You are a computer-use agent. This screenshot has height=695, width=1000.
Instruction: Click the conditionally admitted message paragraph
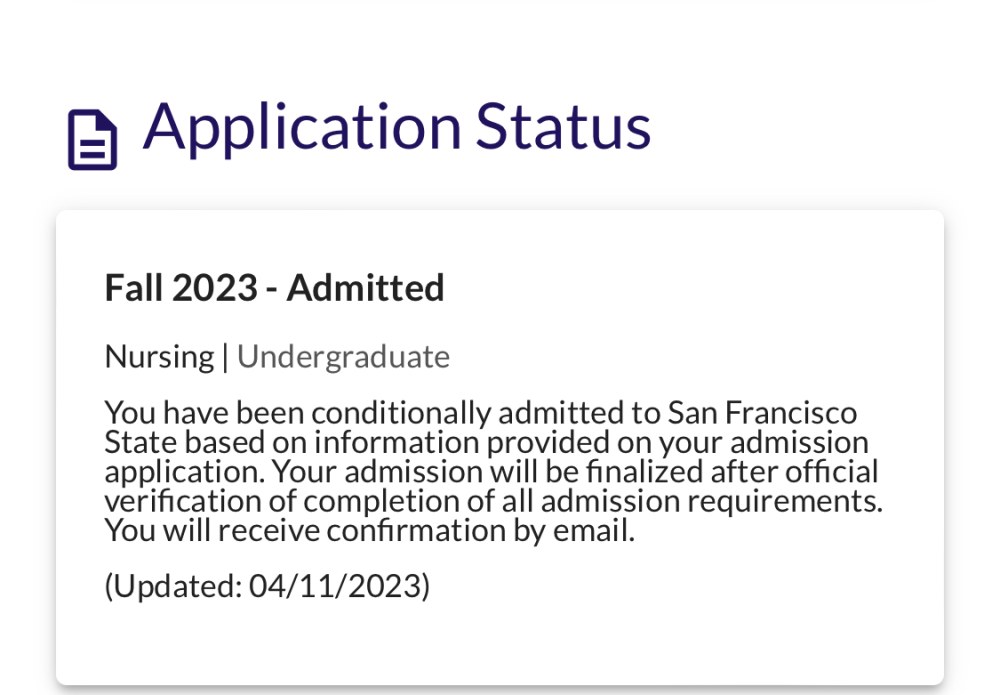click(x=494, y=471)
